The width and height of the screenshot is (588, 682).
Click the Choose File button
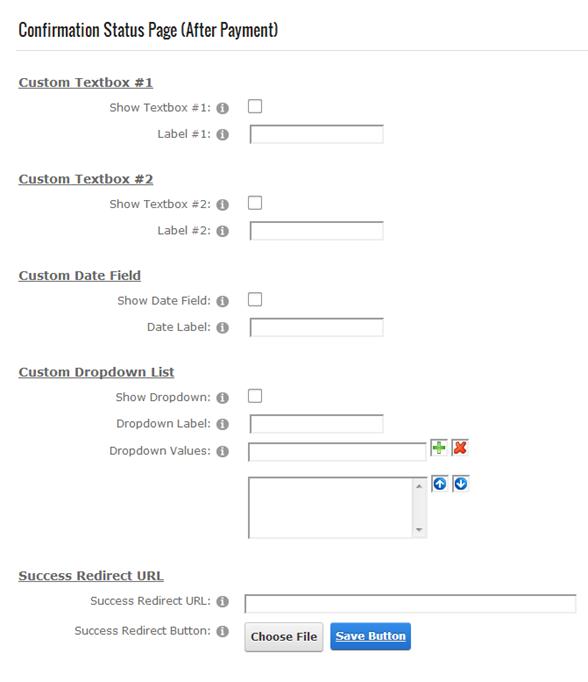(x=284, y=637)
